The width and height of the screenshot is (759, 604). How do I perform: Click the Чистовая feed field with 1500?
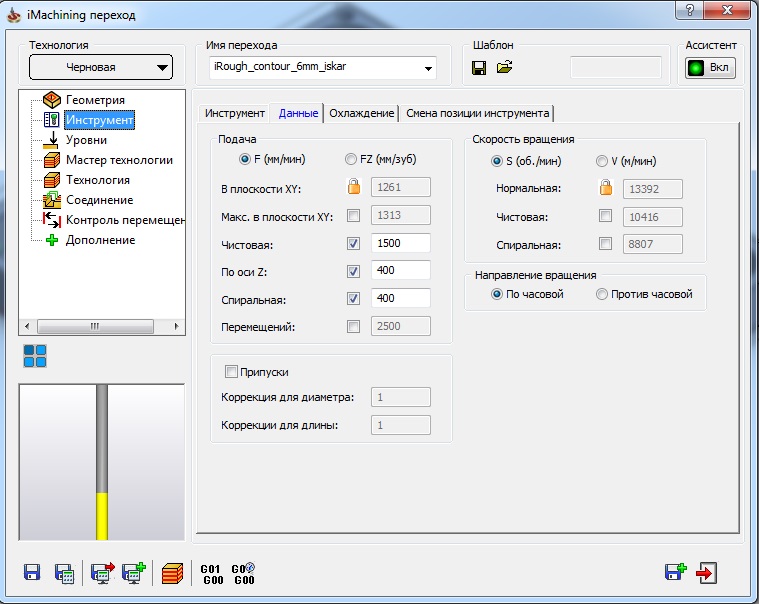tap(401, 243)
